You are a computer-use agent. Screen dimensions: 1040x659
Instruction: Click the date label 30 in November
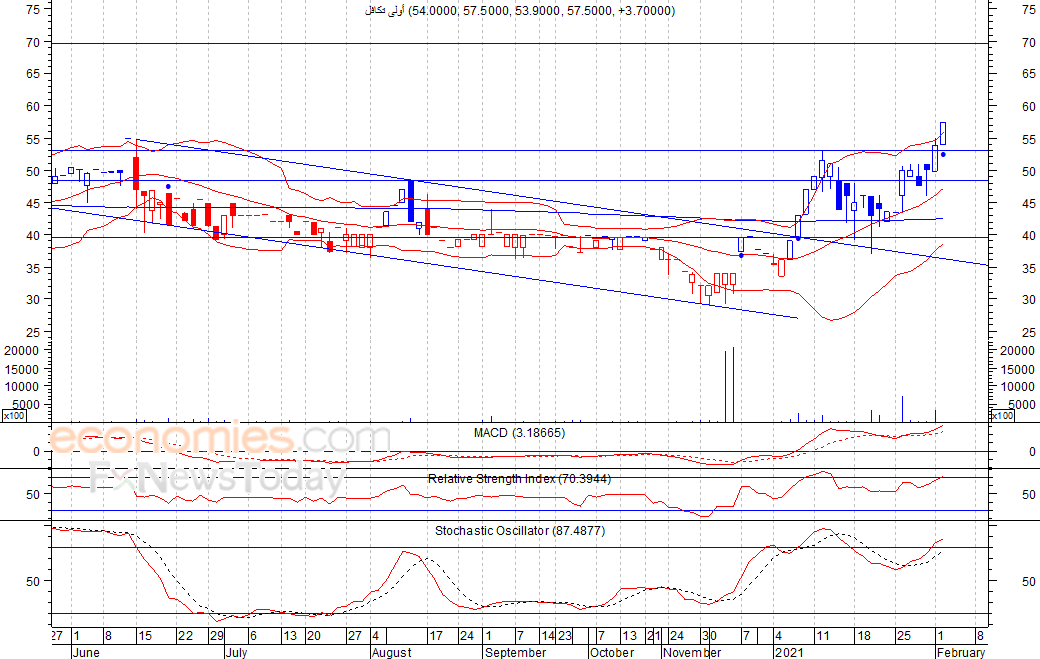[709, 636]
